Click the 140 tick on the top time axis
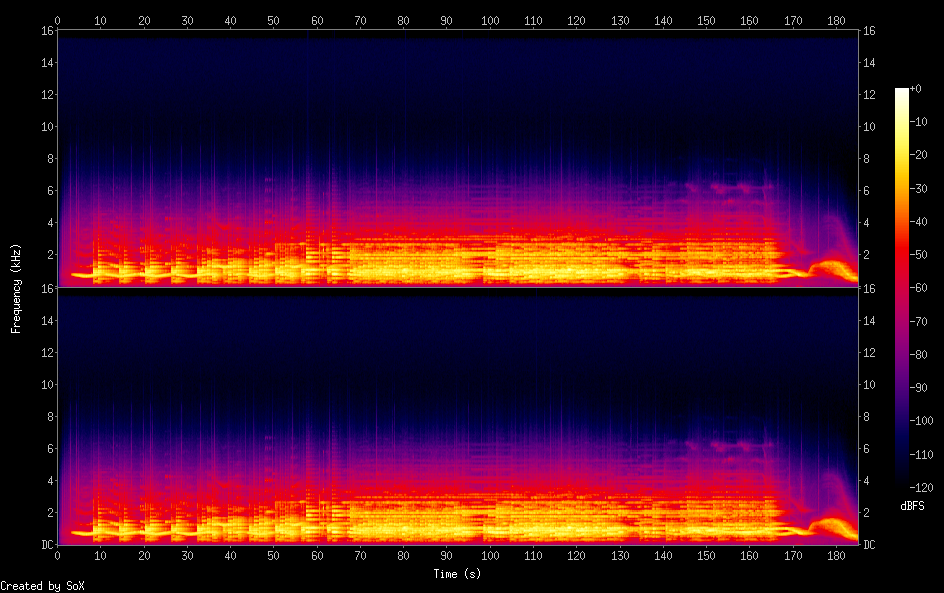944x593 pixels. point(663,20)
